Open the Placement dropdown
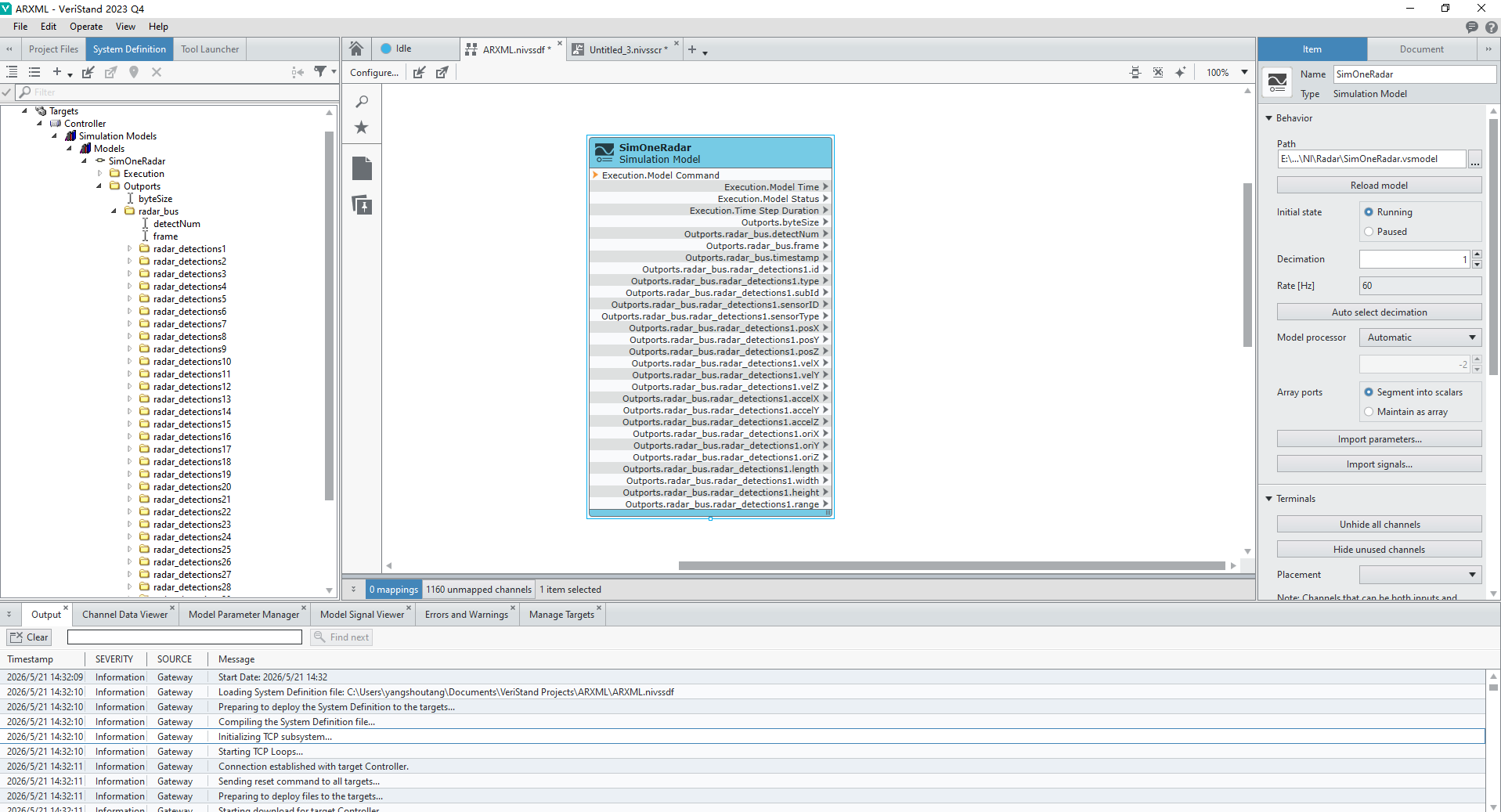The height and width of the screenshot is (812, 1501). (x=1420, y=575)
